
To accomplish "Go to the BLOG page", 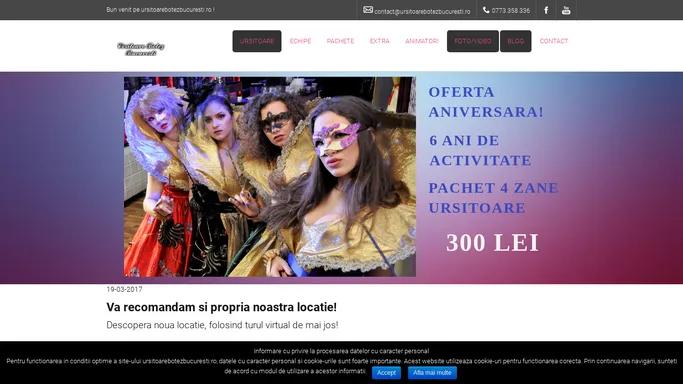I will (515, 41).
